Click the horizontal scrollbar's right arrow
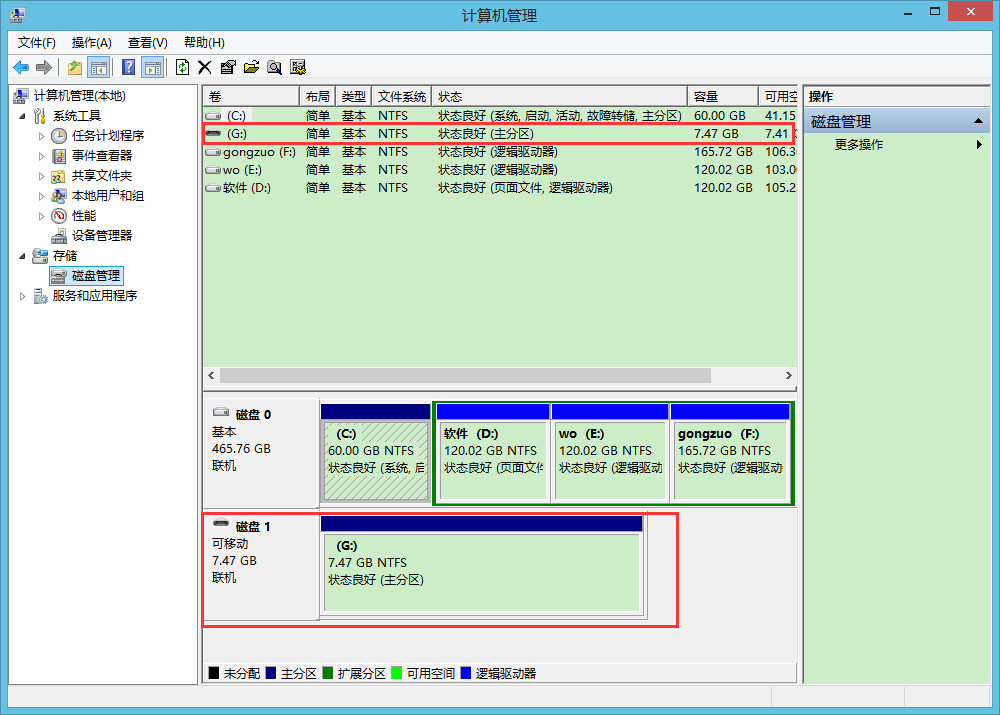This screenshot has height=715, width=1000. (789, 376)
